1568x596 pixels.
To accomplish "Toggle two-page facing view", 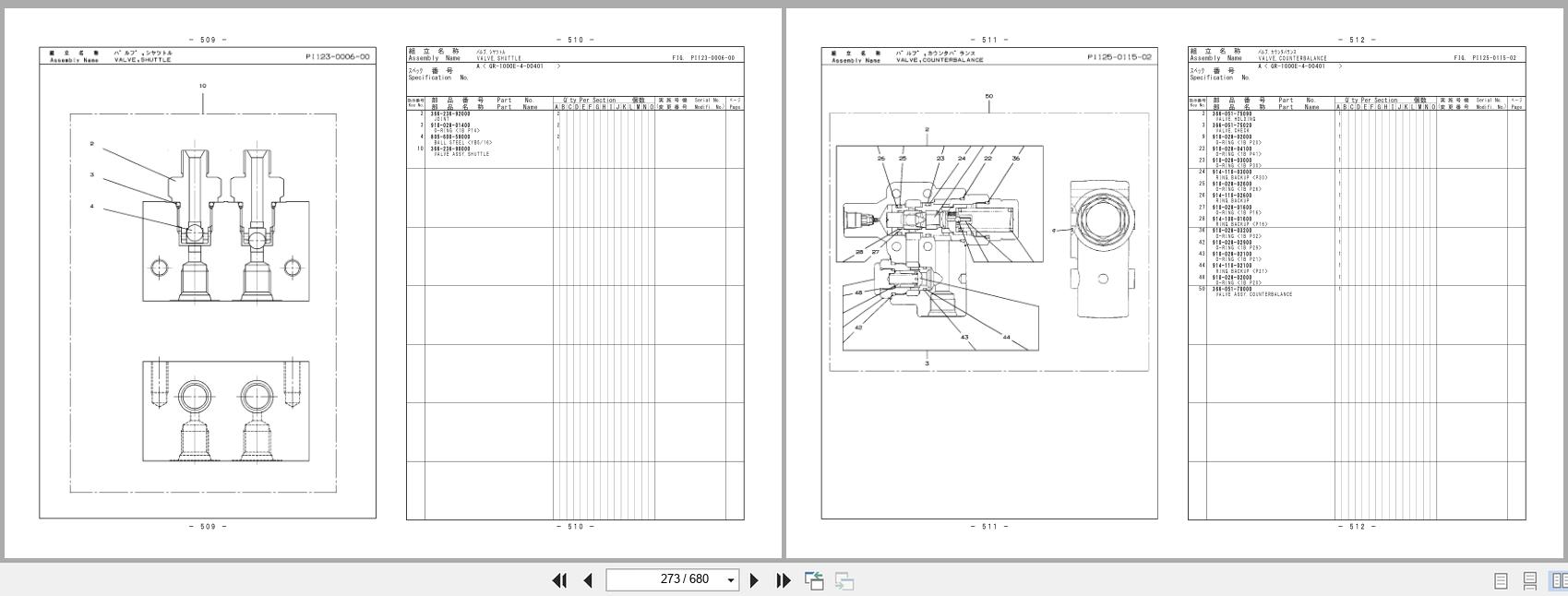I will 1559,580.
